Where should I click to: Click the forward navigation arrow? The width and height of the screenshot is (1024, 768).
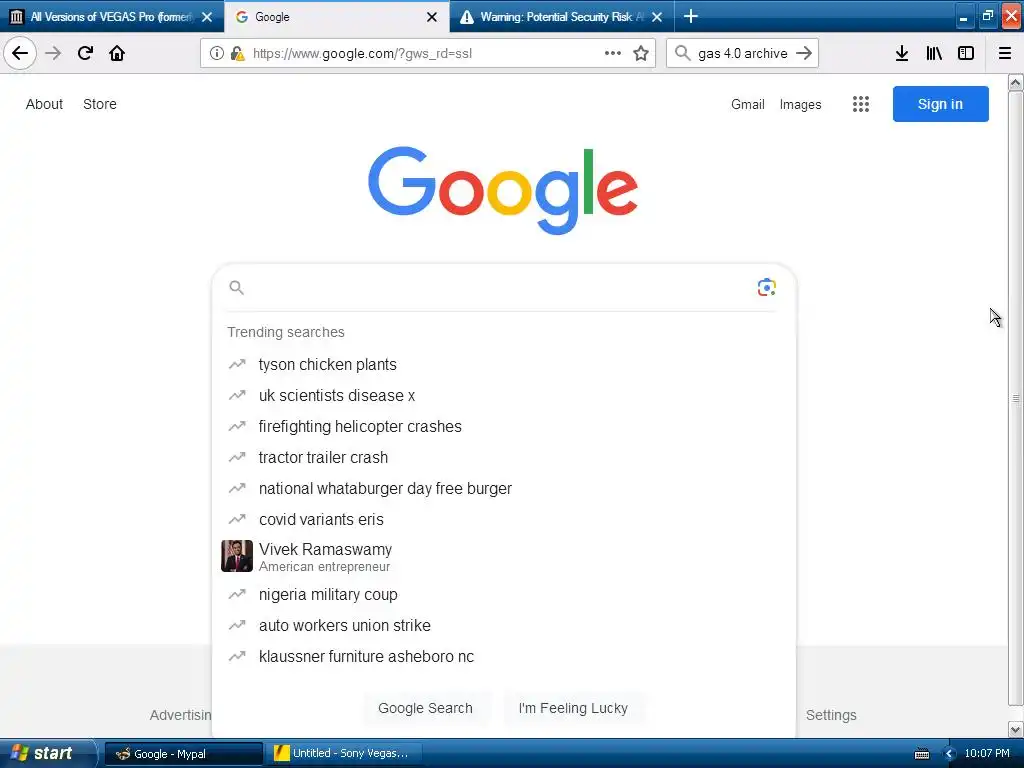(x=53, y=53)
